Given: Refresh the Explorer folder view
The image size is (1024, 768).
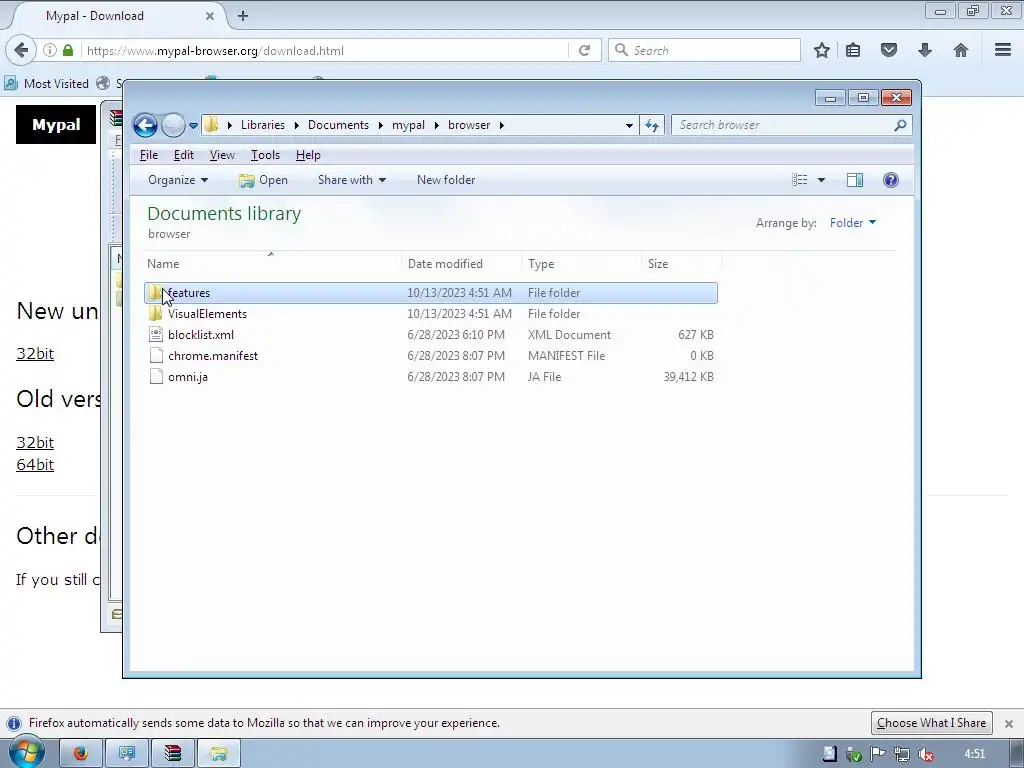Looking at the screenshot, I should [x=652, y=125].
